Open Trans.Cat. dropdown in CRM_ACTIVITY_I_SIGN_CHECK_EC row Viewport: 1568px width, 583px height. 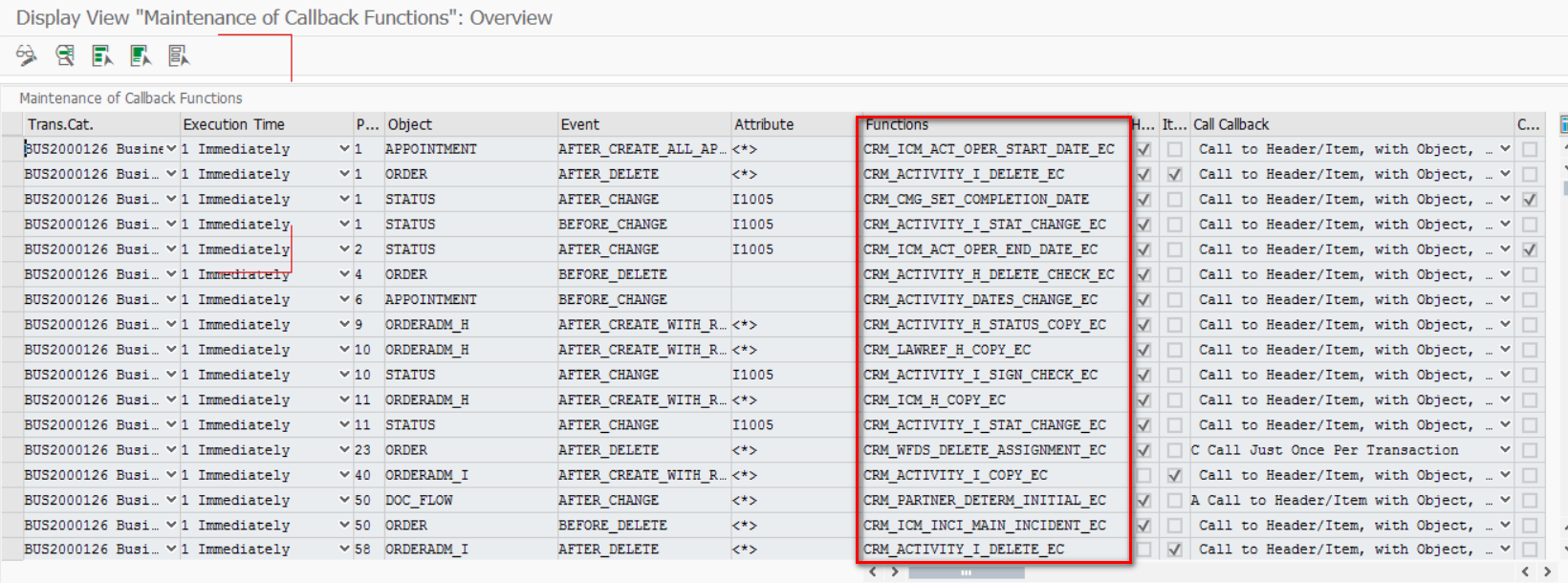[171, 375]
